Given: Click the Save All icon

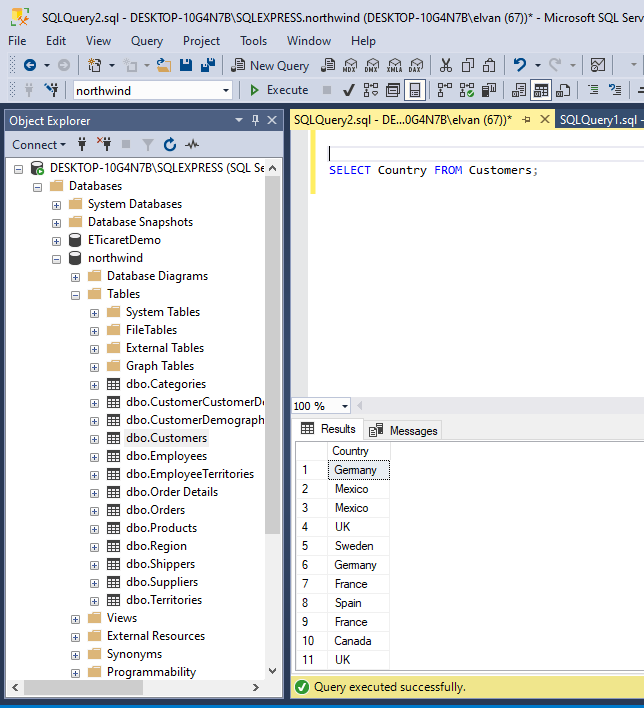Looking at the screenshot, I should (208, 65).
